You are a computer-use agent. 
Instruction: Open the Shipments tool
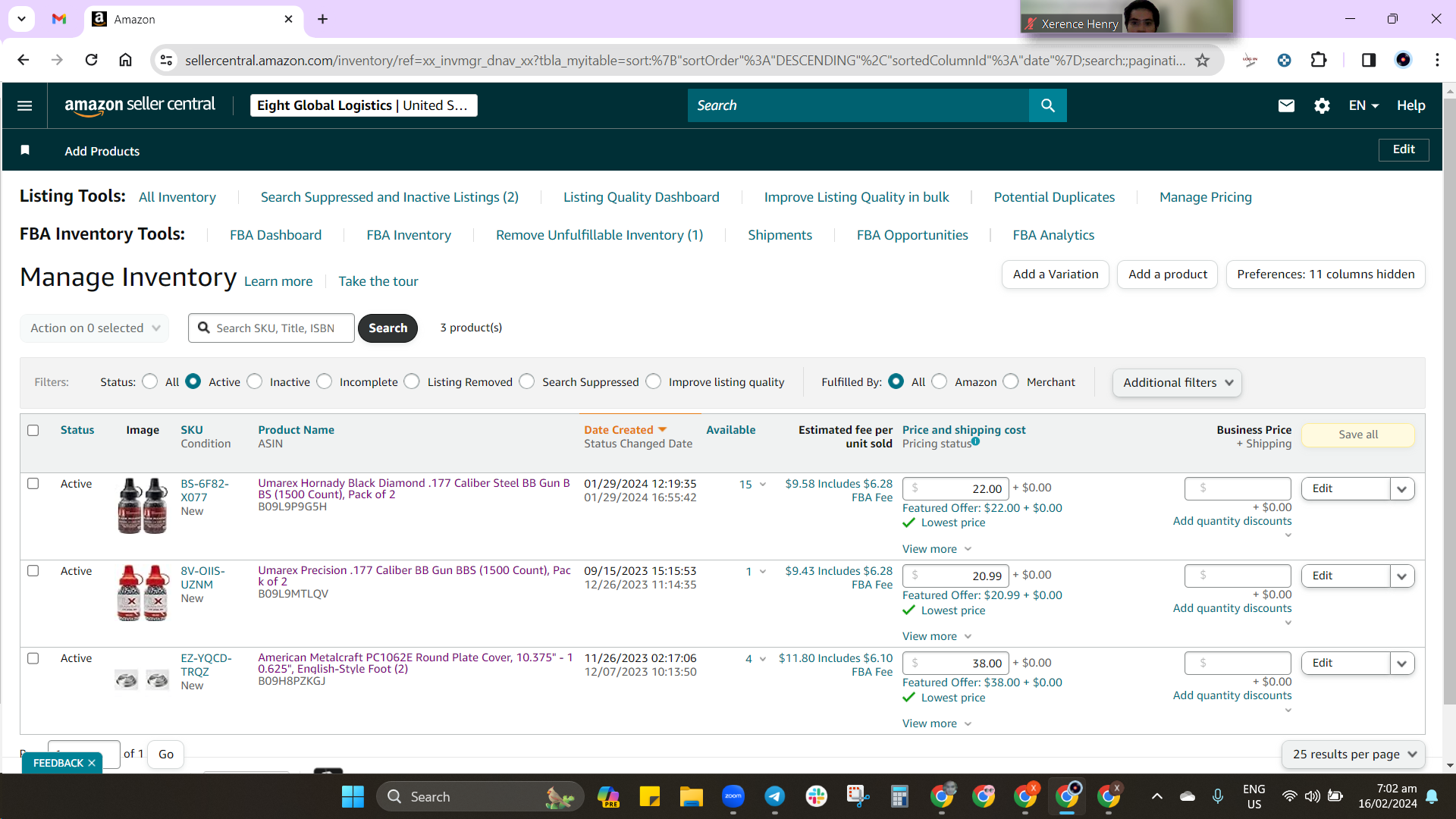pyautogui.click(x=780, y=235)
